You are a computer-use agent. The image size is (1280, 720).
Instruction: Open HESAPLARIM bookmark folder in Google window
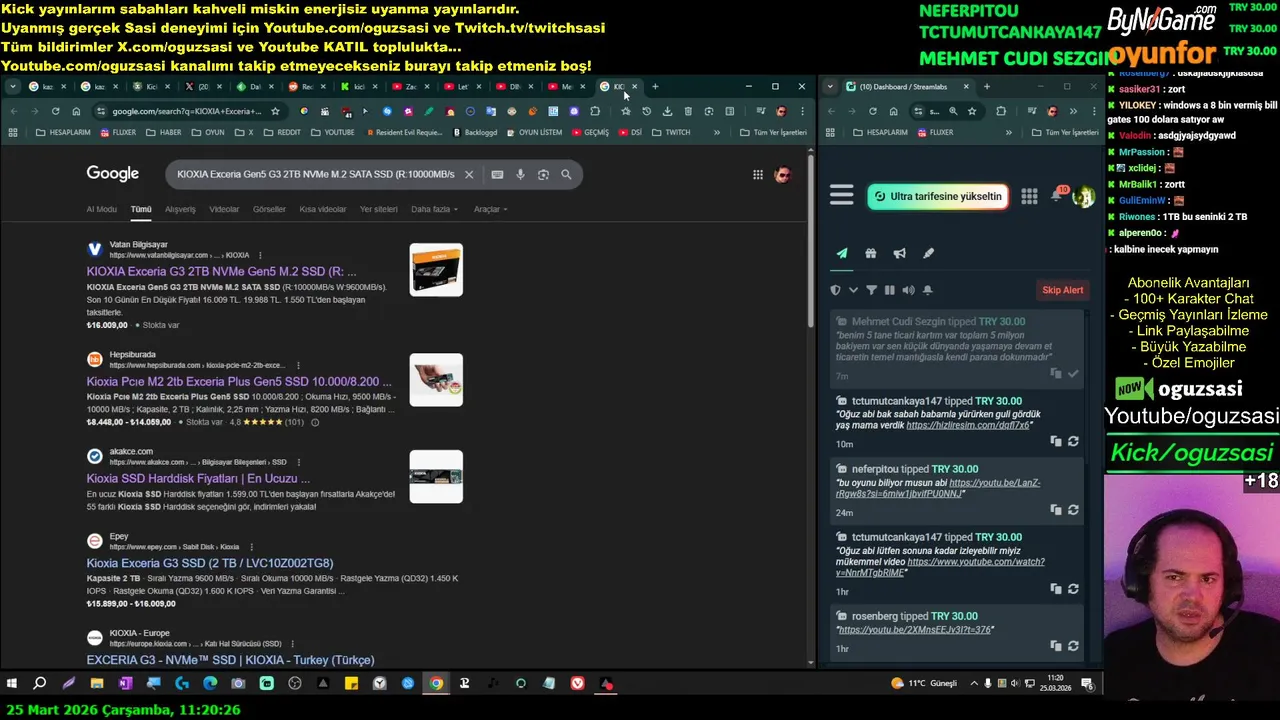63,132
